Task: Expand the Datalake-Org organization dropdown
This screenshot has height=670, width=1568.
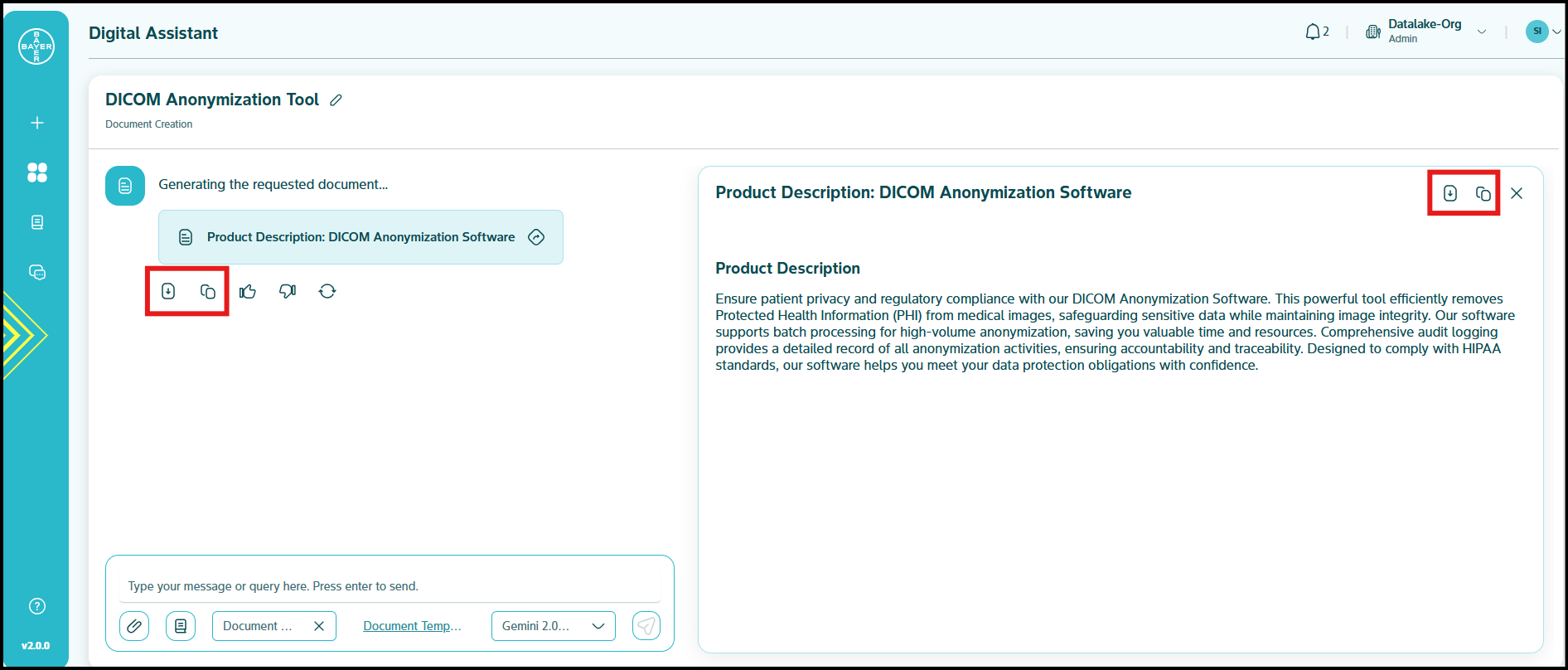Action: tap(1482, 32)
